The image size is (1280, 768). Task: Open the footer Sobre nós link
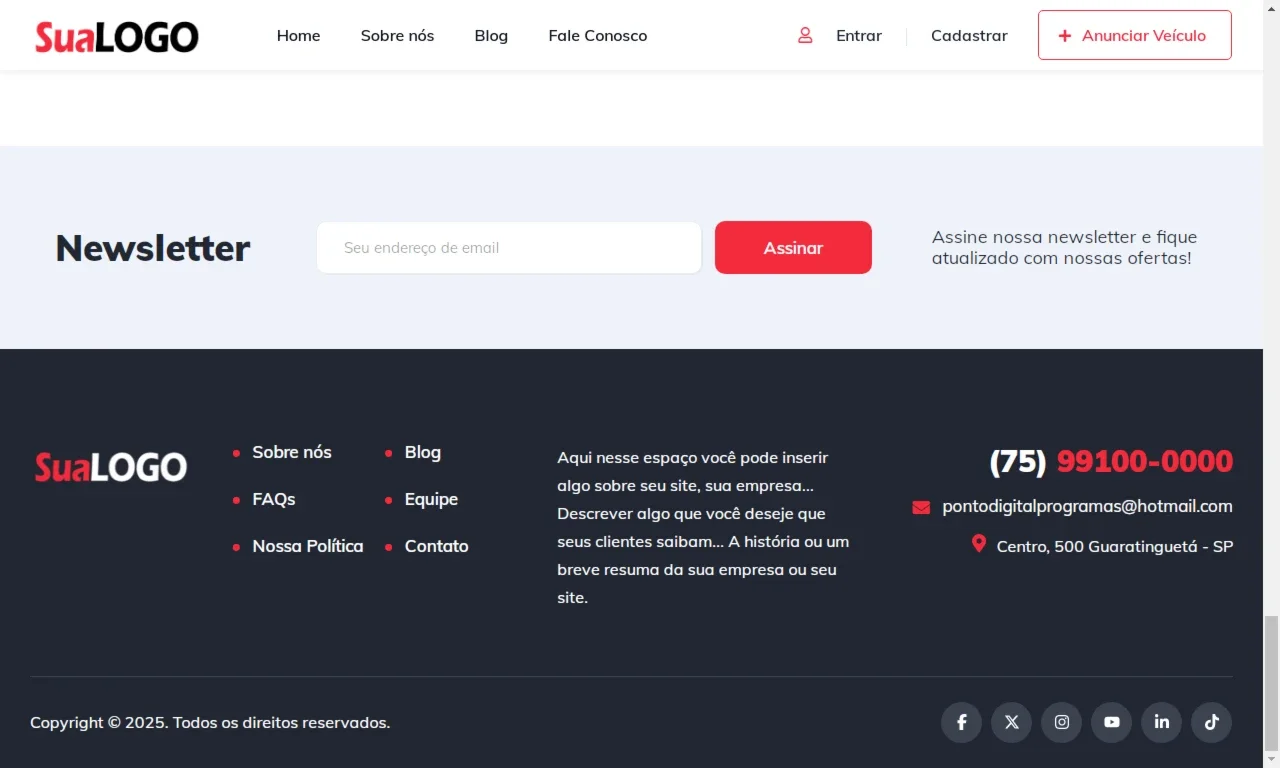292,452
